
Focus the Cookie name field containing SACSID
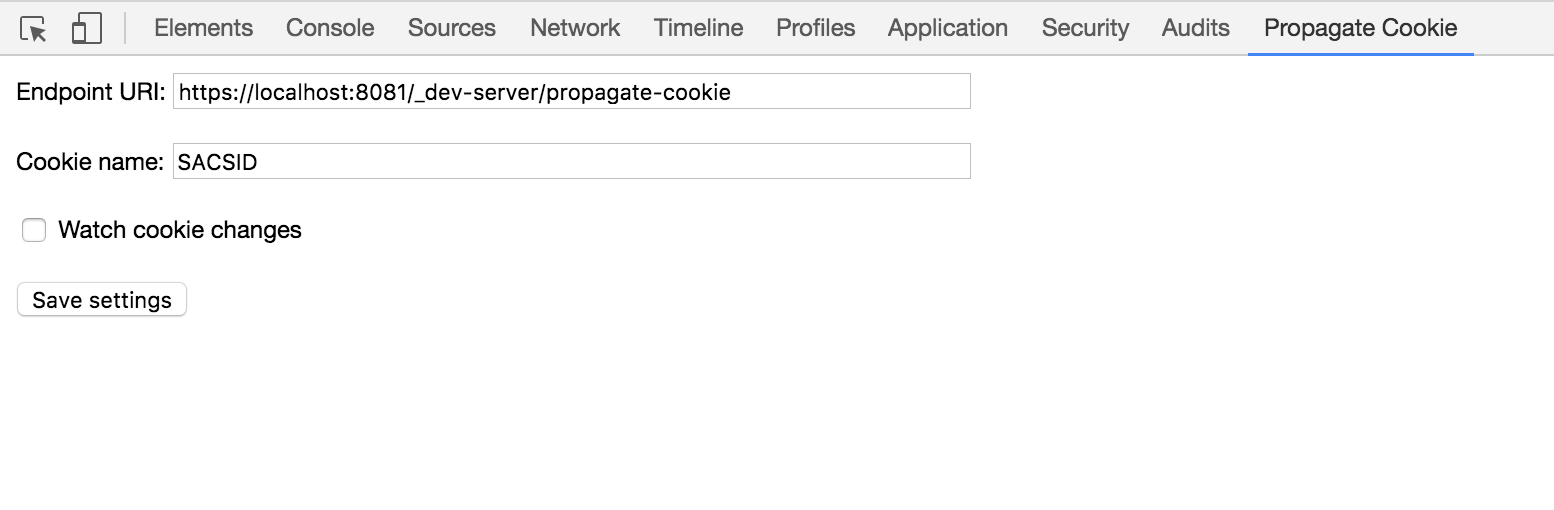572,161
